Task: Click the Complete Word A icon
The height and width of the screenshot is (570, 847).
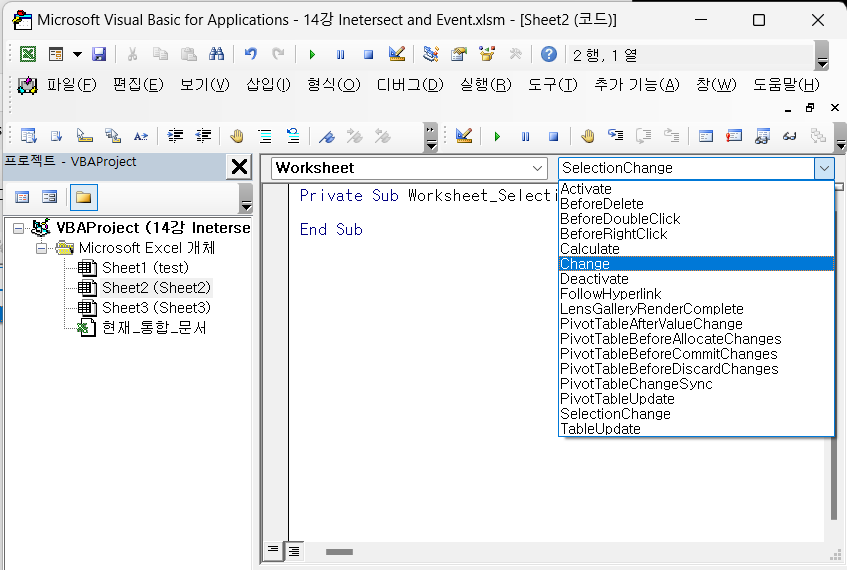Action: pos(140,136)
